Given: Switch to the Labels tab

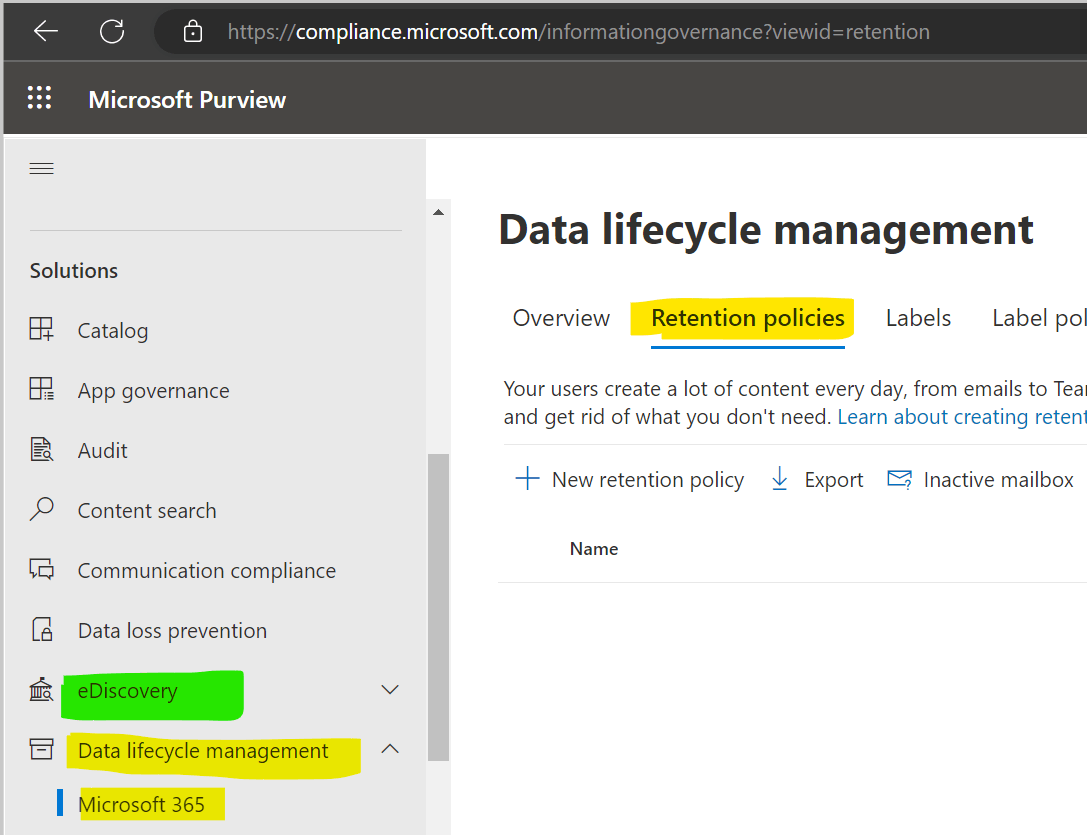Looking at the screenshot, I should tap(918, 318).
